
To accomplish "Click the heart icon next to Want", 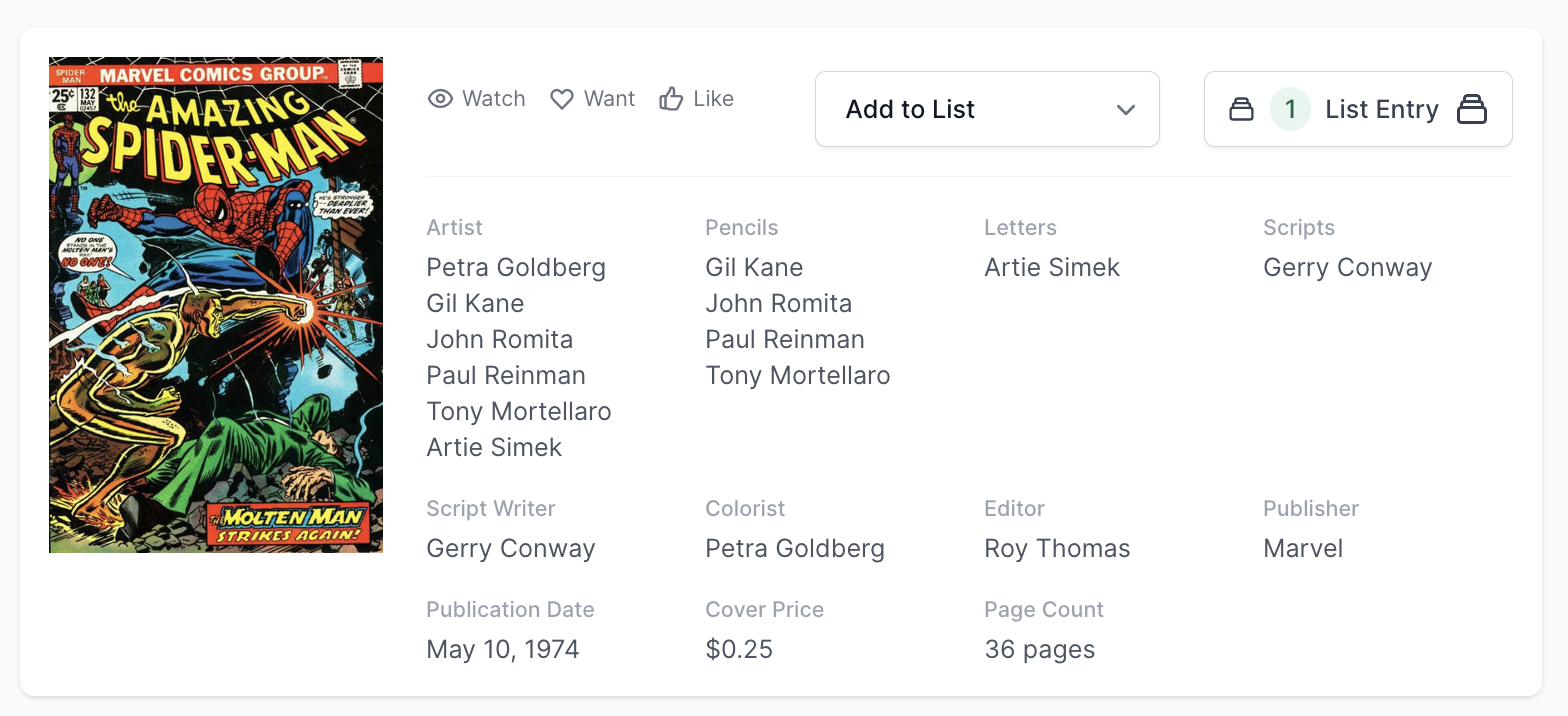I will point(562,99).
